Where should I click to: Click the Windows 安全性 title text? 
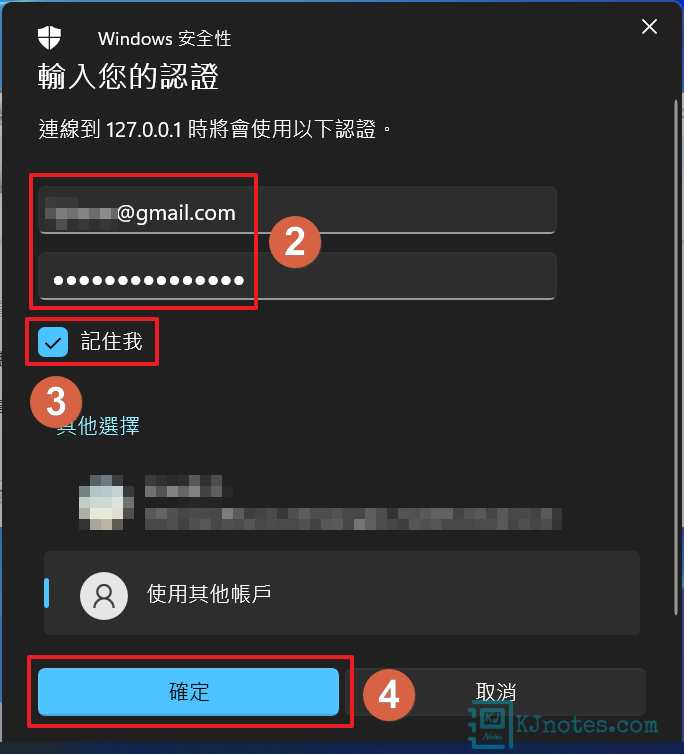click(x=165, y=39)
